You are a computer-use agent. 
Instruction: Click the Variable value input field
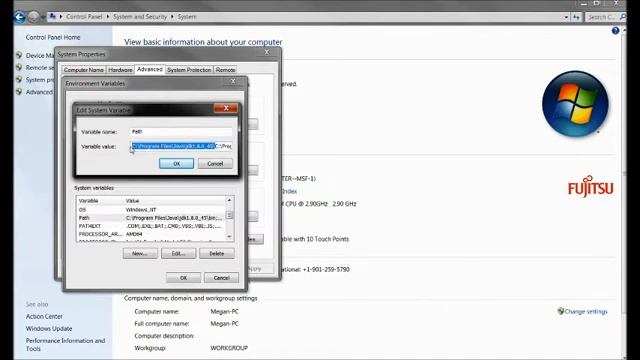pos(181,146)
